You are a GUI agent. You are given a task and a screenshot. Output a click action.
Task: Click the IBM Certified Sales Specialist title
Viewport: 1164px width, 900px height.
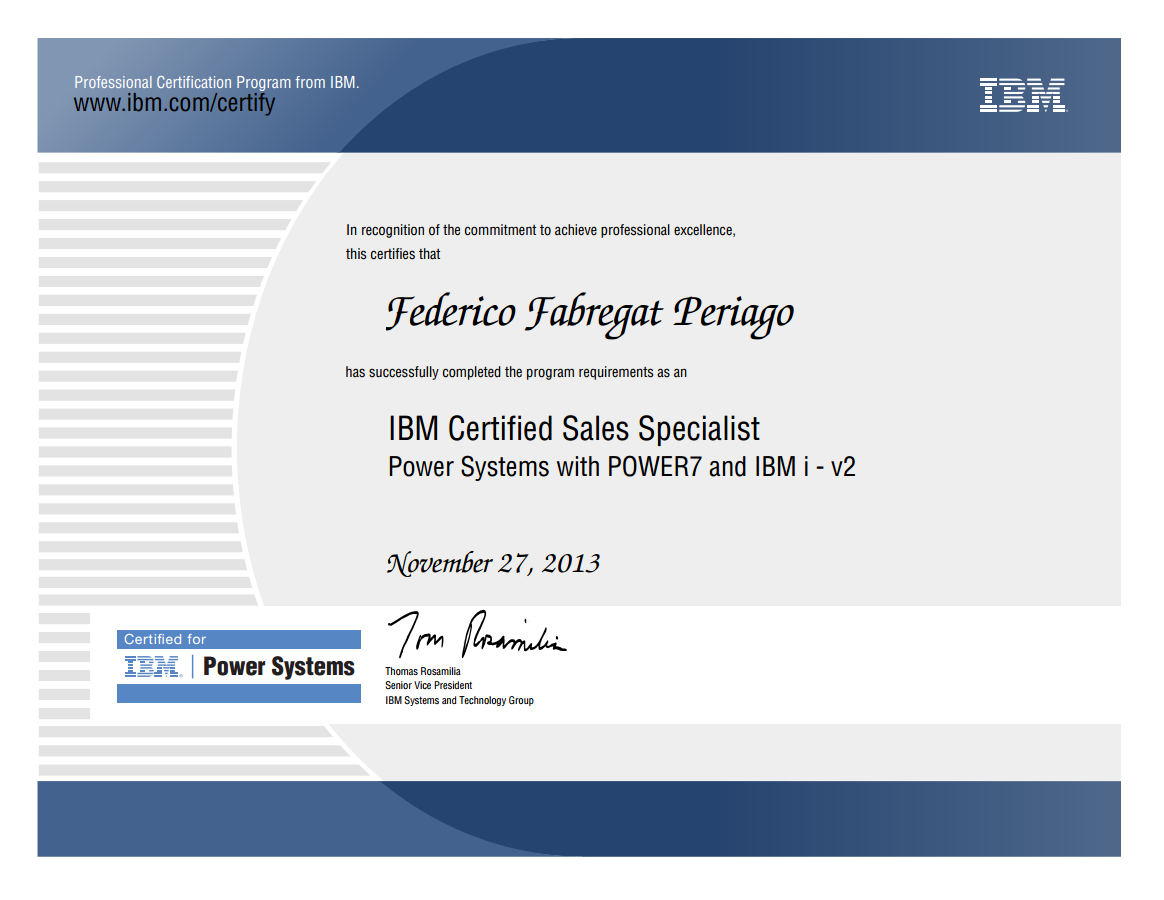click(x=573, y=429)
